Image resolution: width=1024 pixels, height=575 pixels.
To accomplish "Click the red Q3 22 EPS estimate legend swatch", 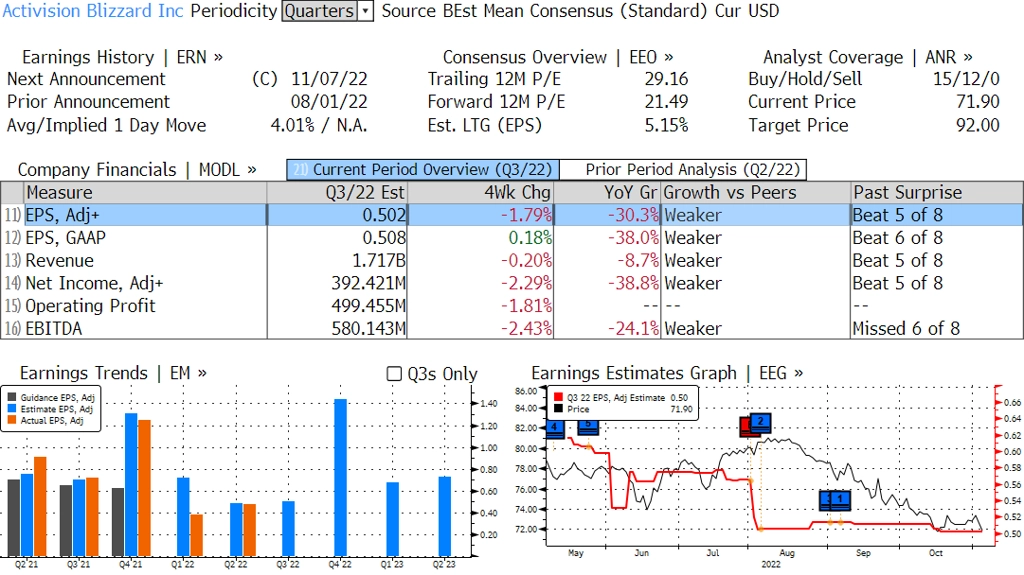I will tap(558, 397).
